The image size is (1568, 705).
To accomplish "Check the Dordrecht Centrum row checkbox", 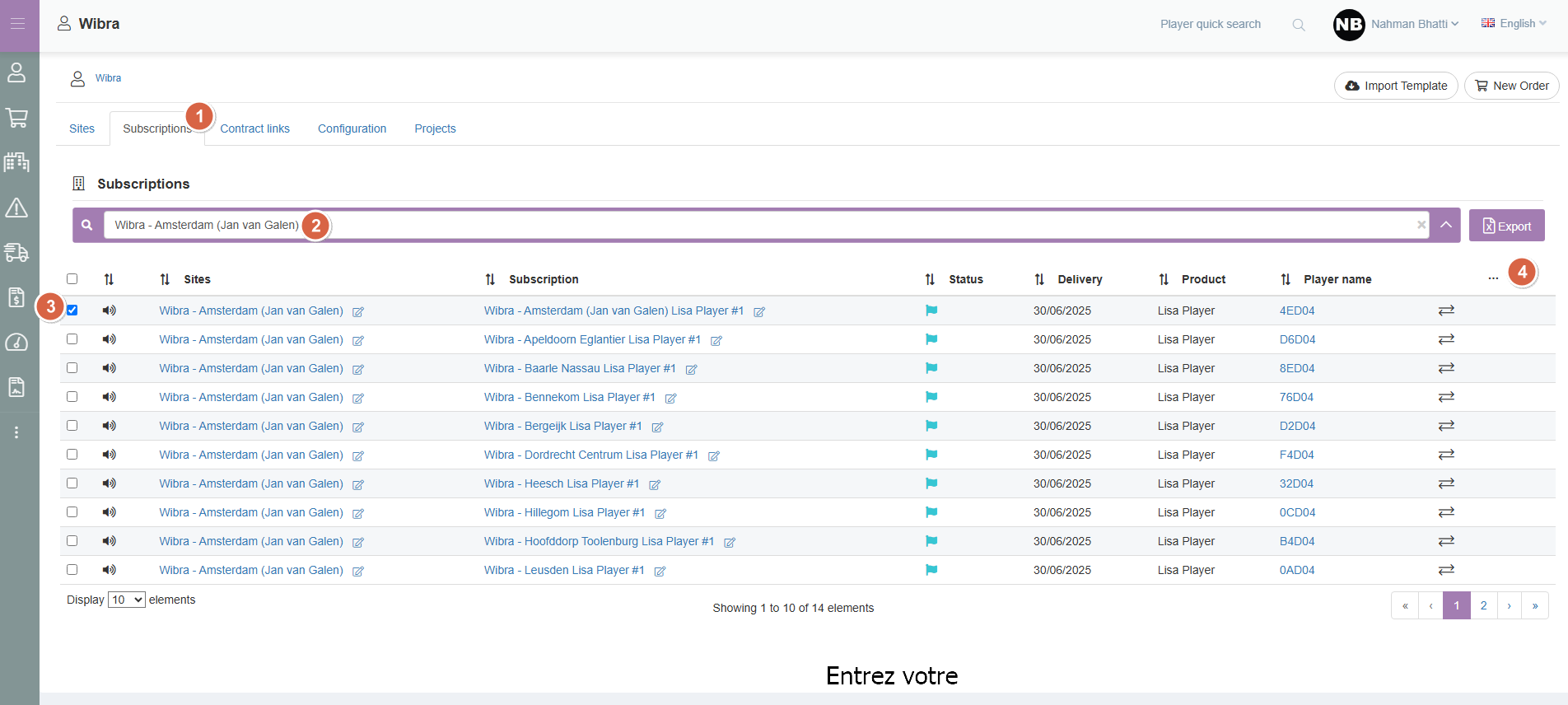I will tap(72, 455).
